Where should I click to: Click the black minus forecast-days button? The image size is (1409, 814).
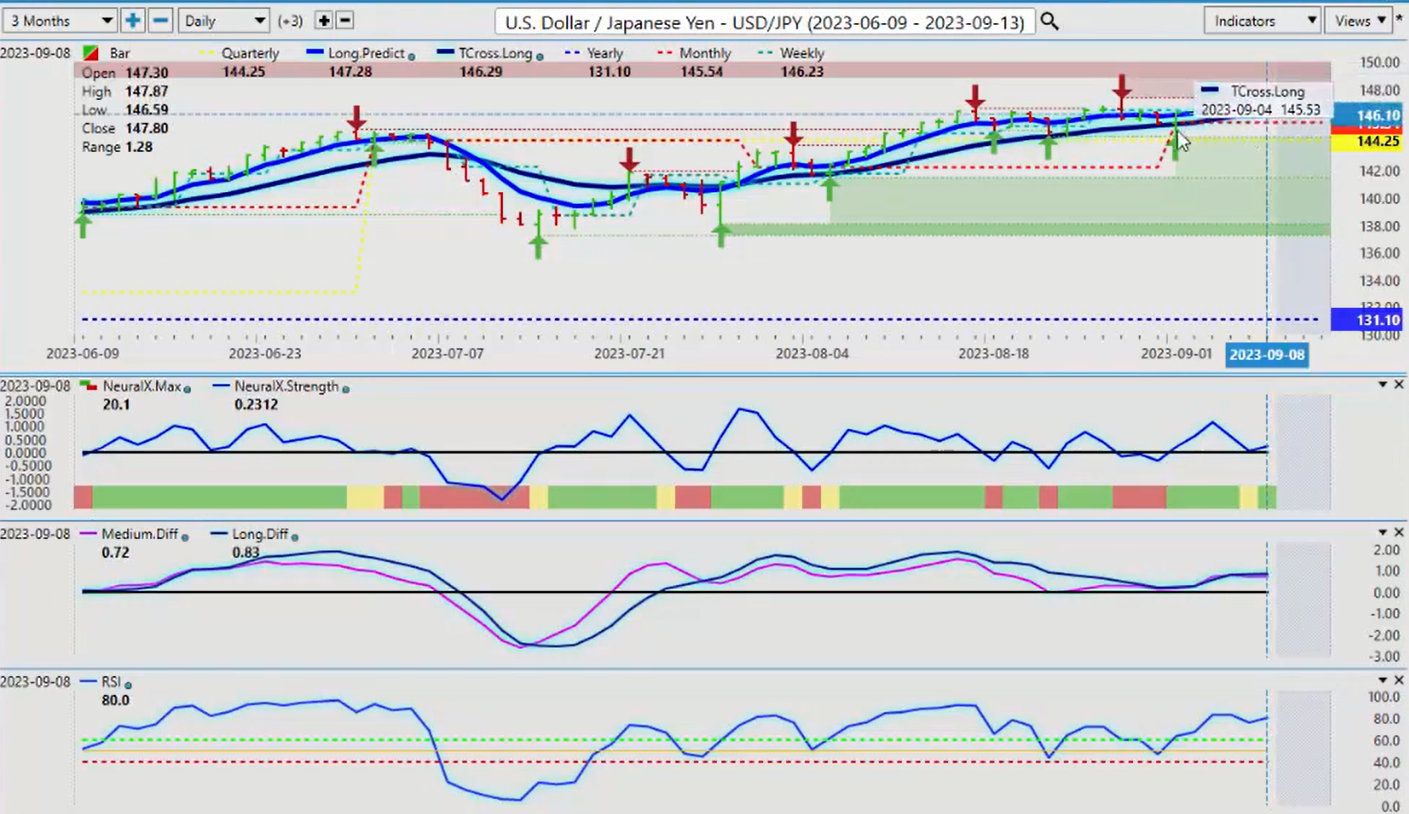344,20
